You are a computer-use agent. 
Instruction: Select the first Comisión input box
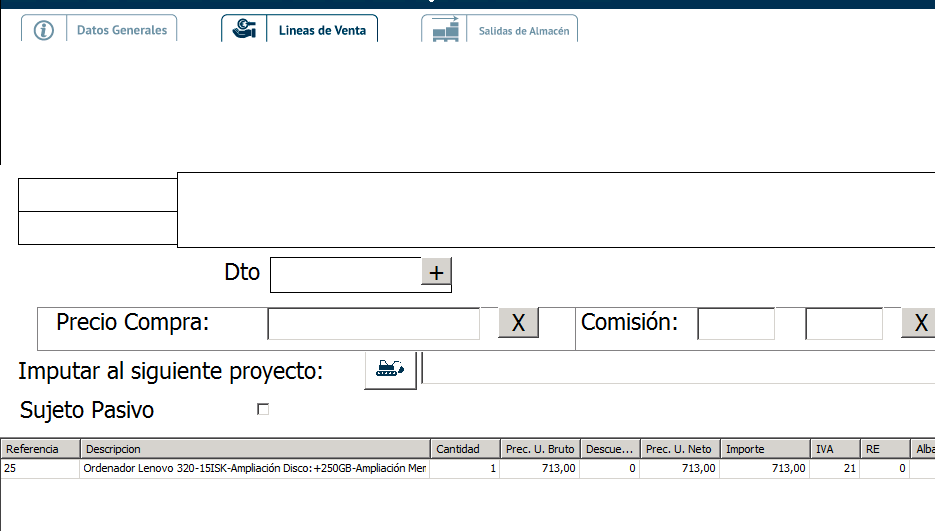pyautogui.click(x=736, y=323)
